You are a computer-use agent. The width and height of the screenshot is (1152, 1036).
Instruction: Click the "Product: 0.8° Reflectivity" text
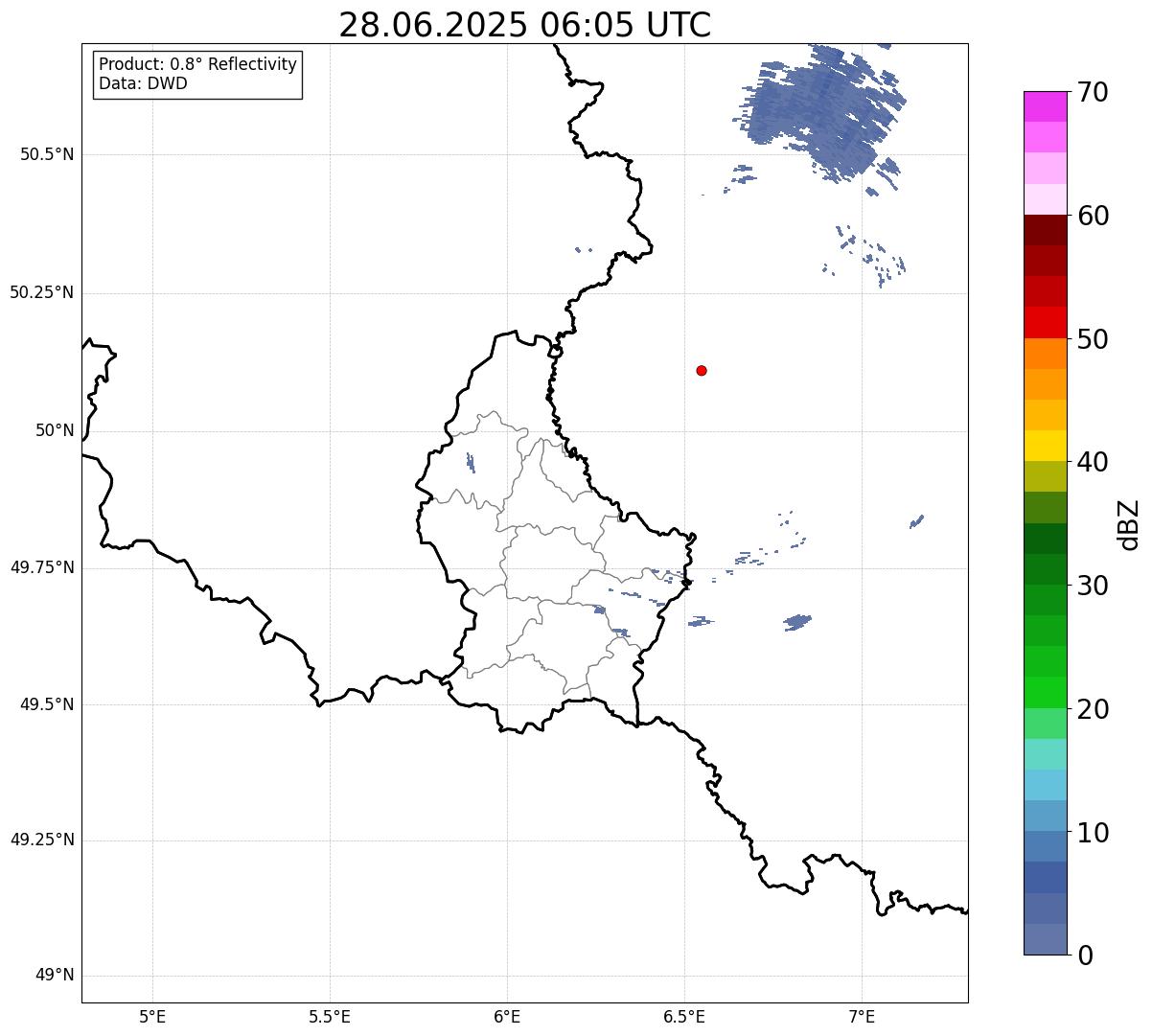coord(198,64)
